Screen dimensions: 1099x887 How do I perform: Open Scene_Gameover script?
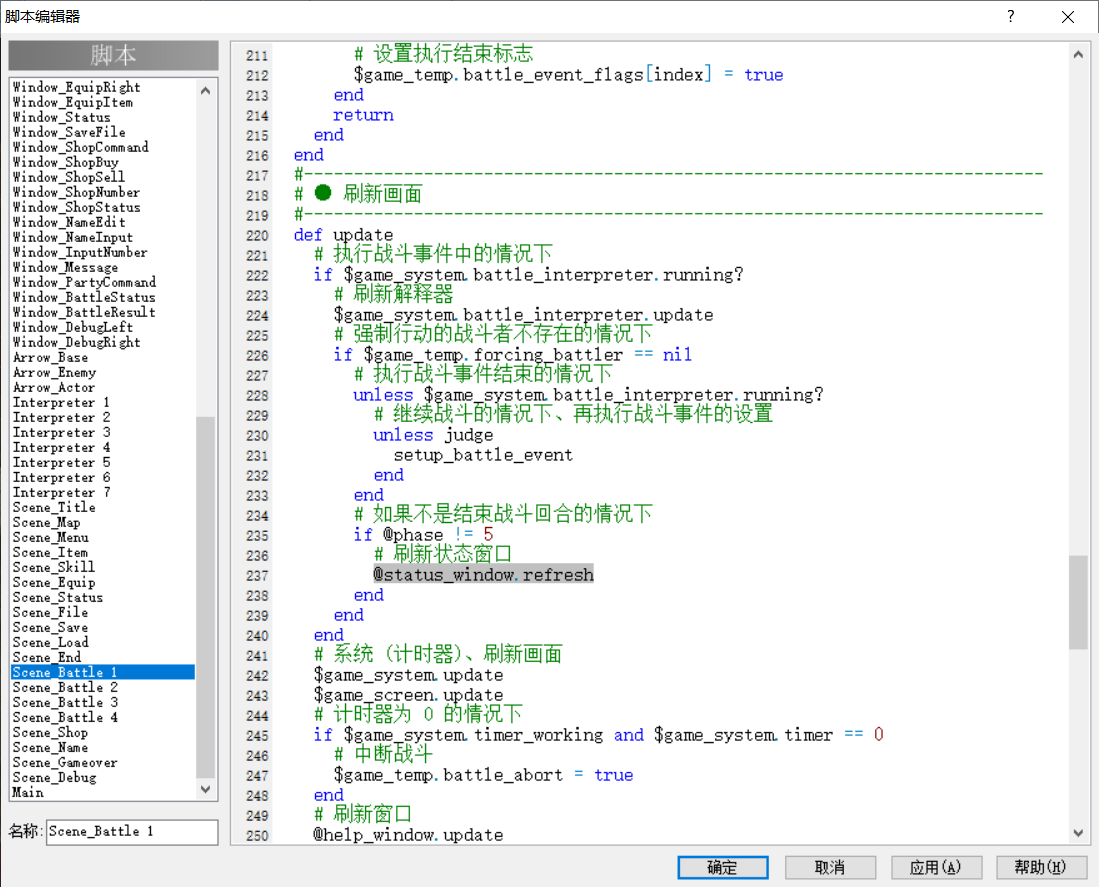coord(103,762)
